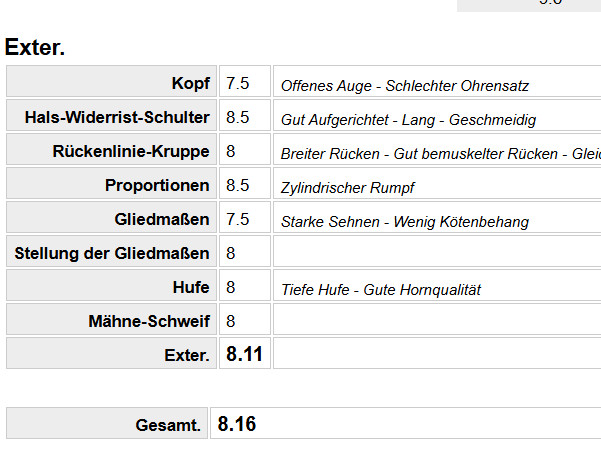601x451 pixels.
Task: Select the Rückenlinie-Kruppe row label
Action: tap(131, 151)
